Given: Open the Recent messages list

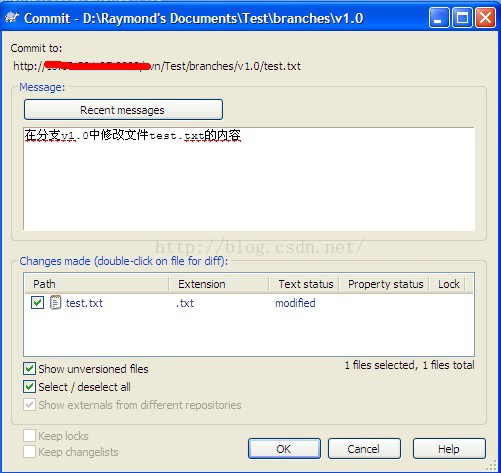Looking at the screenshot, I should pyautogui.click(x=123, y=110).
